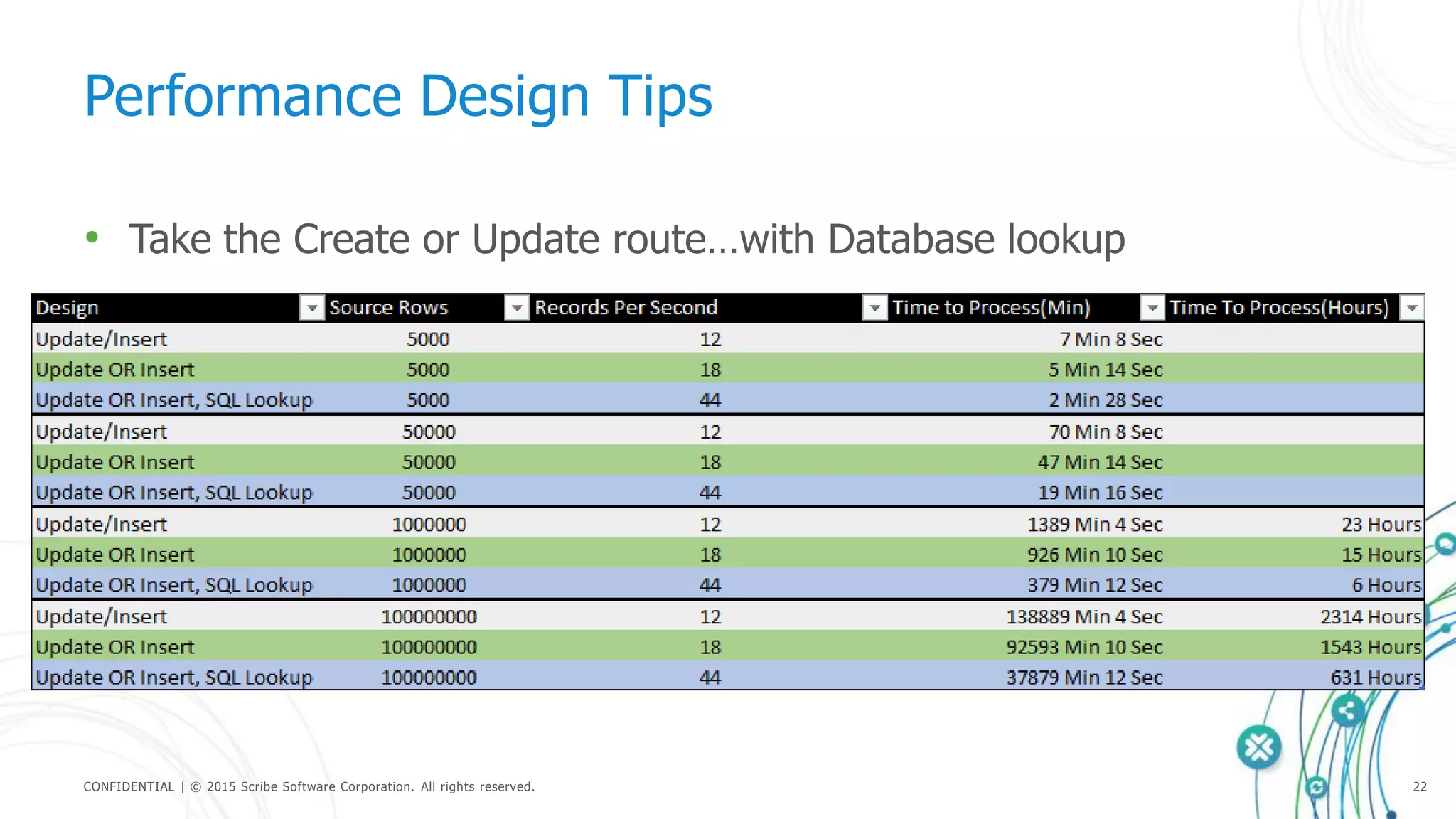Select the 2314 Hours cell
Viewport: 1456px width, 819px height.
point(1370,617)
